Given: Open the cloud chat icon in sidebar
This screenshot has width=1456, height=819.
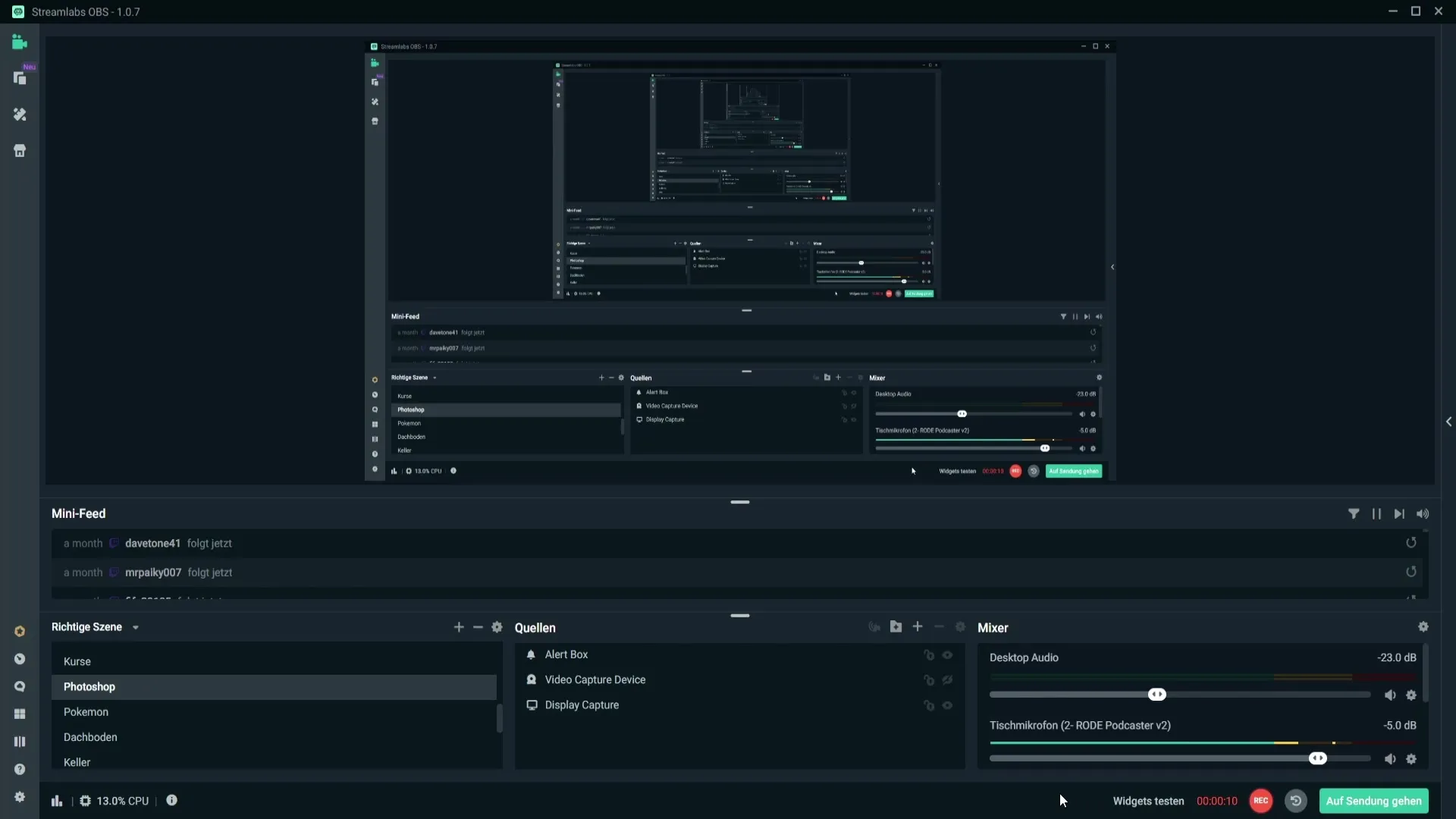Looking at the screenshot, I should coord(20,686).
